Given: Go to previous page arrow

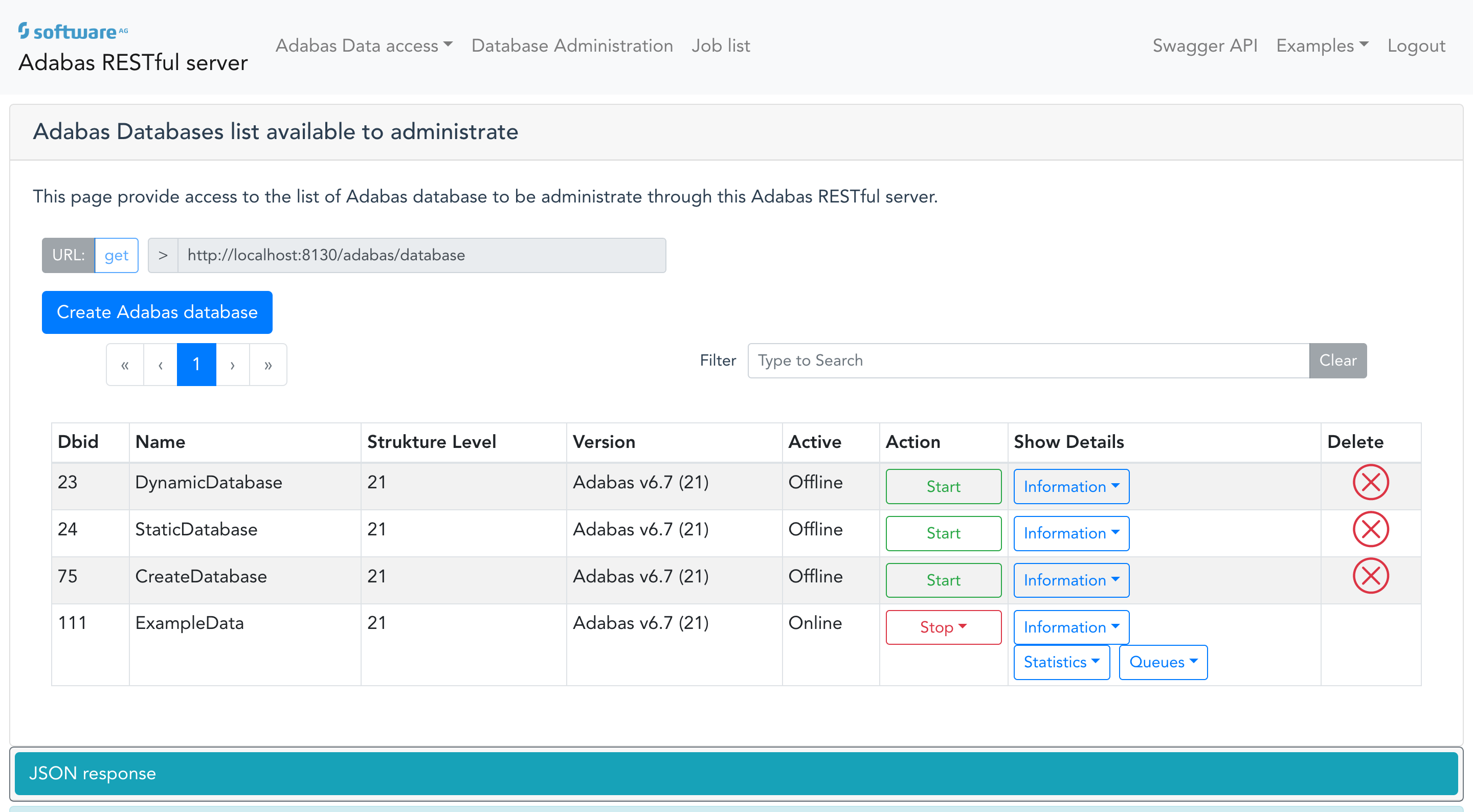Looking at the screenshot, I should [x=160, y=365].
